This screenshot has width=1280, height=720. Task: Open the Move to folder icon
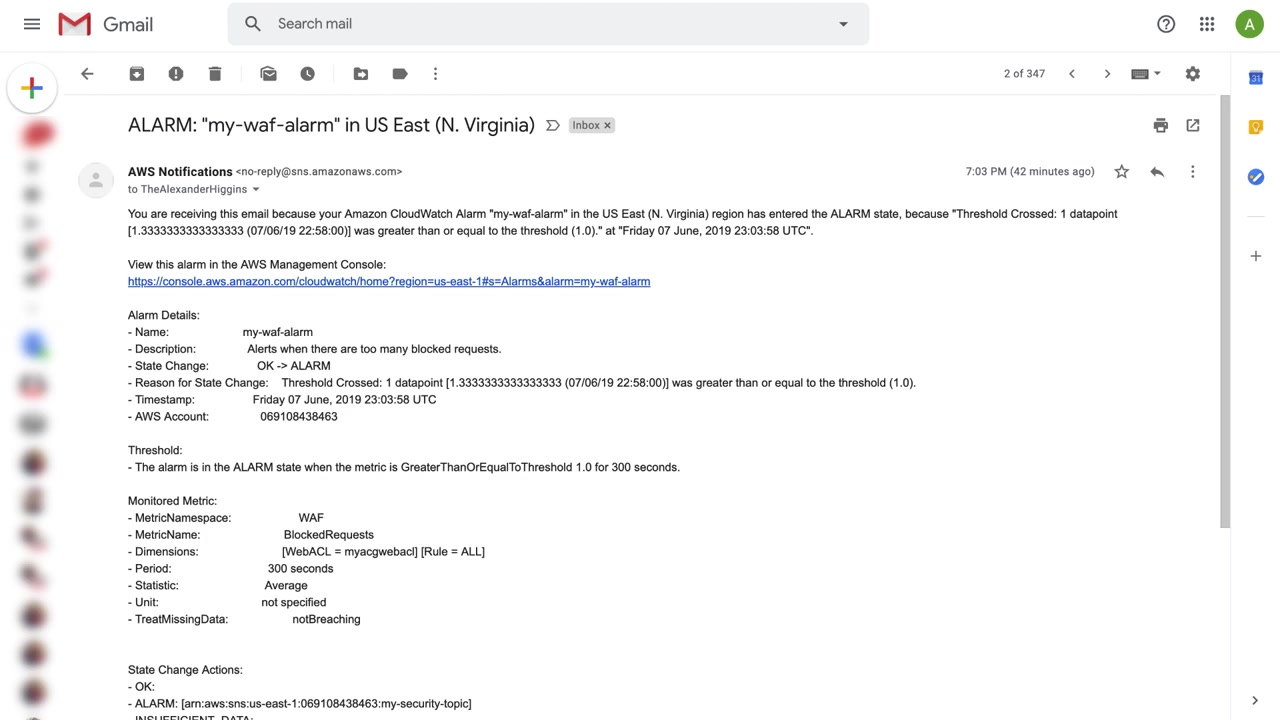tap(361, 74)
